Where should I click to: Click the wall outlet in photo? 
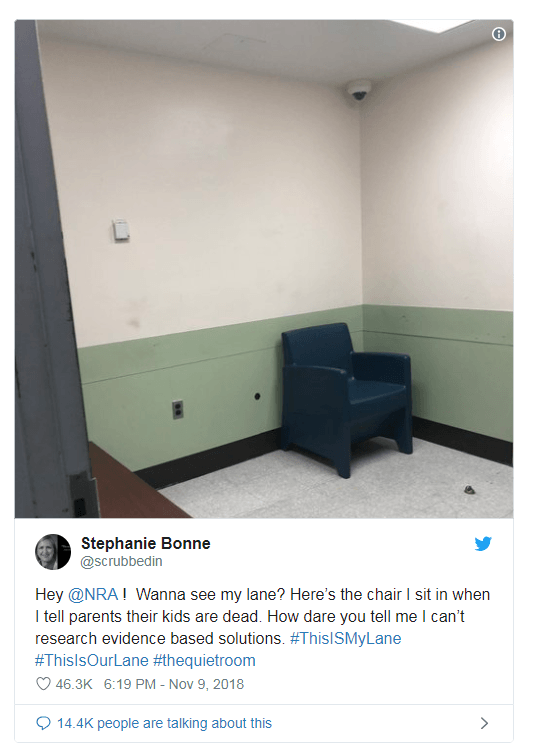178,409
